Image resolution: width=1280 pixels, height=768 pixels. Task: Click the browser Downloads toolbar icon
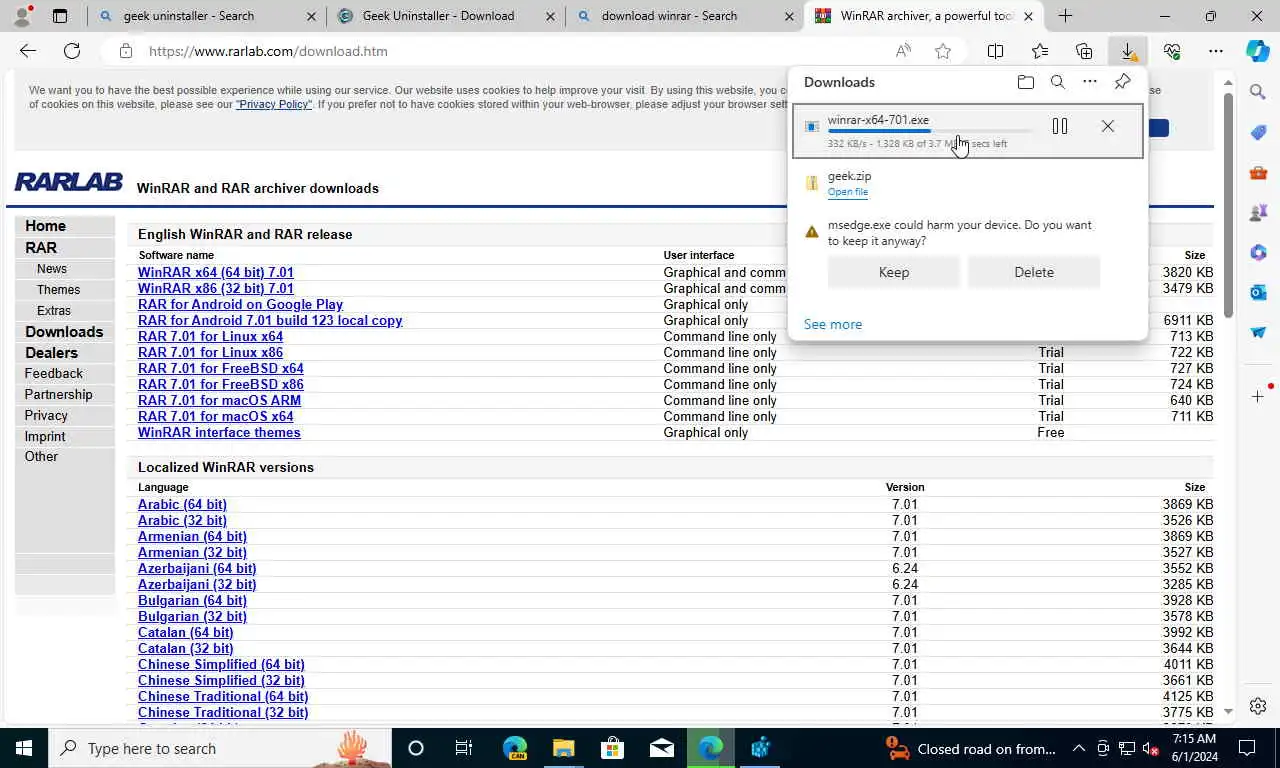pos(1127,51)
